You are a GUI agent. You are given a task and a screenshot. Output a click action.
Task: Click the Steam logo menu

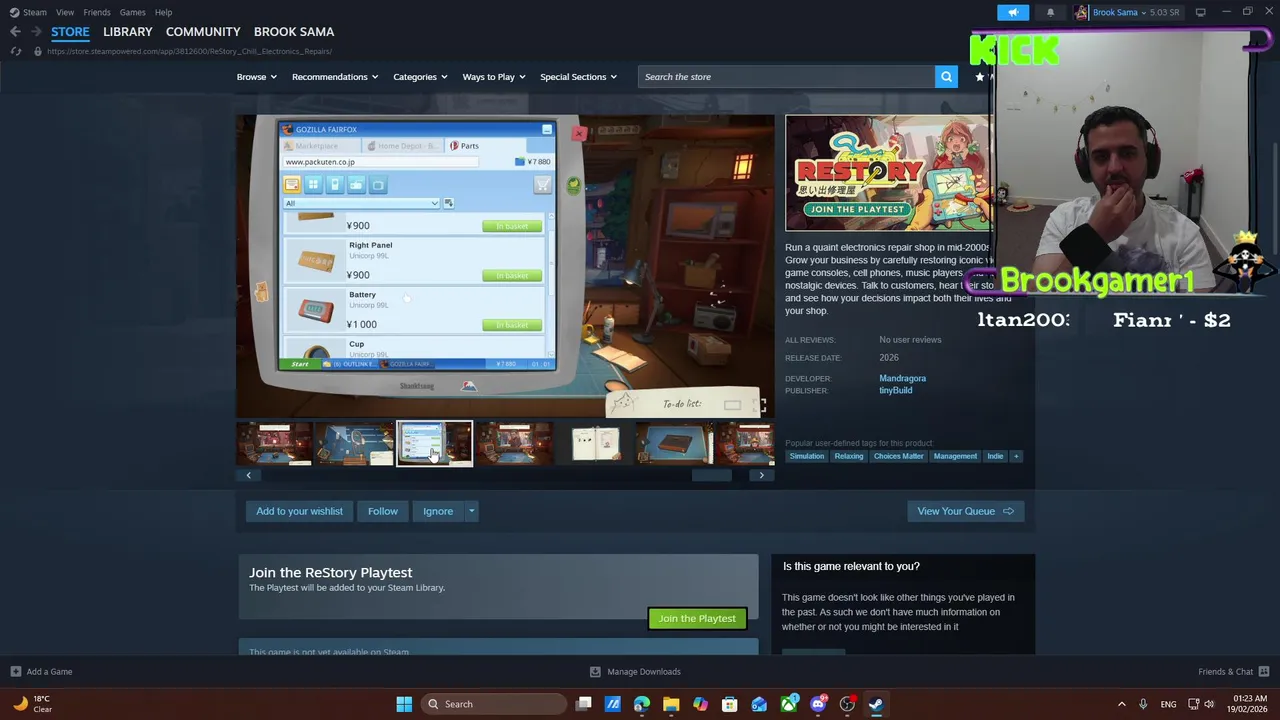(14, 12)
